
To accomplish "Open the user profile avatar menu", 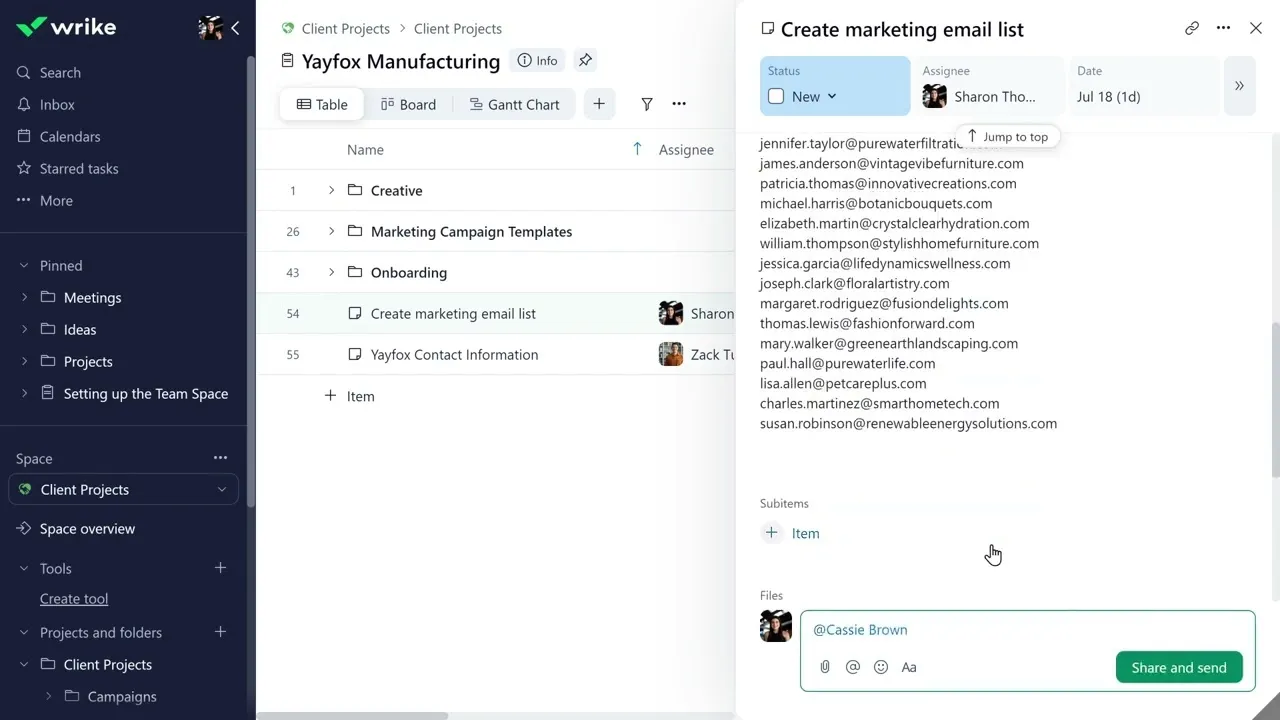I will tap(210, 28).
